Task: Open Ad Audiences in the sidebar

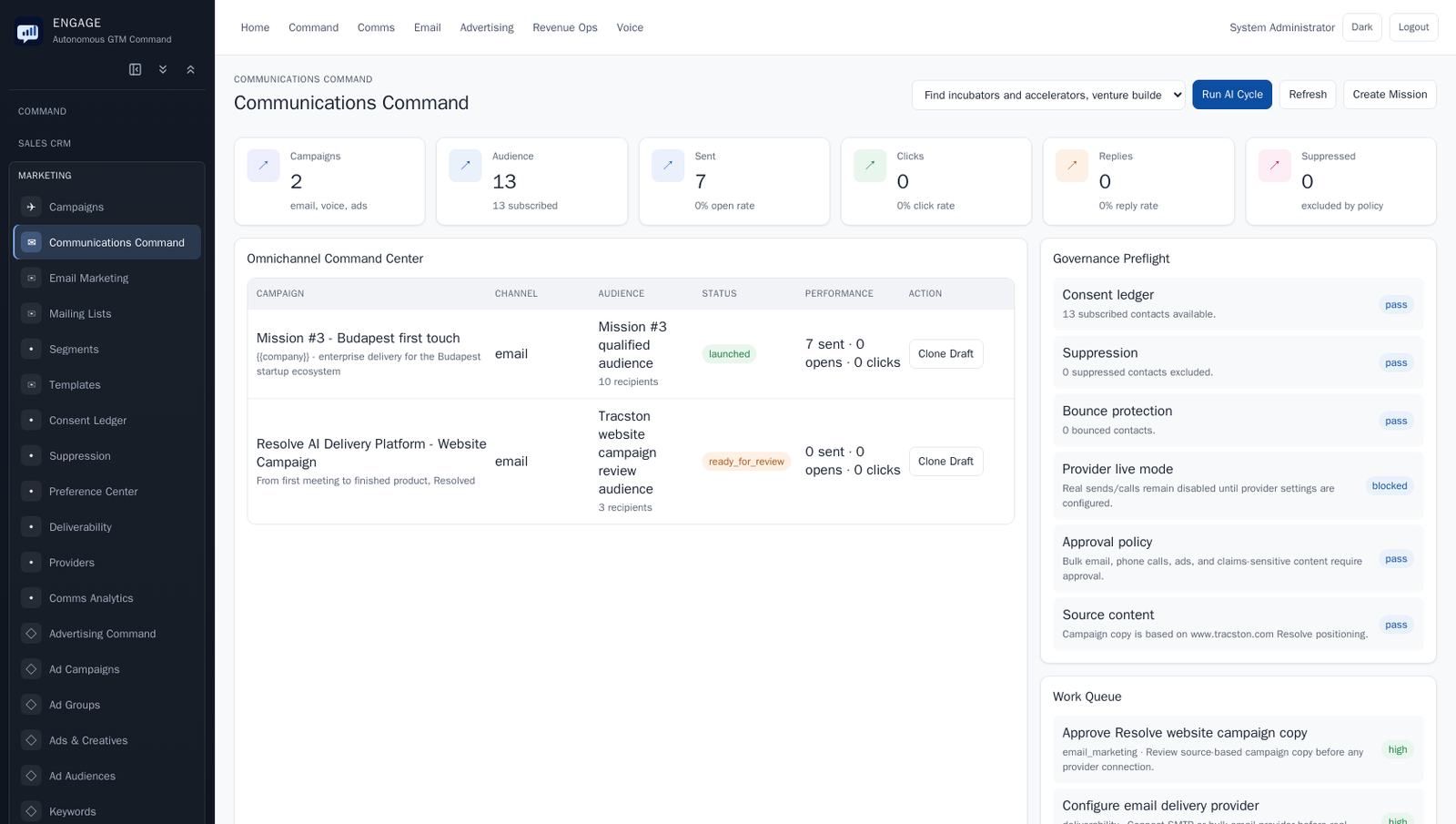Action: tap(107, 775)
